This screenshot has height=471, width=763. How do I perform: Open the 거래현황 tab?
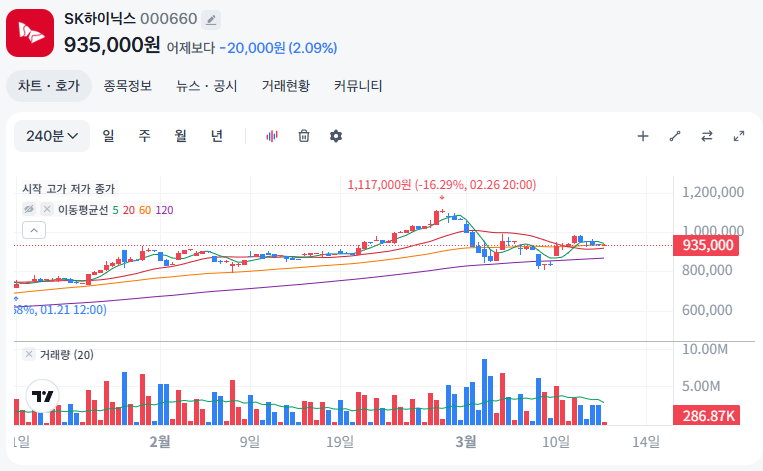click(286, 86)
